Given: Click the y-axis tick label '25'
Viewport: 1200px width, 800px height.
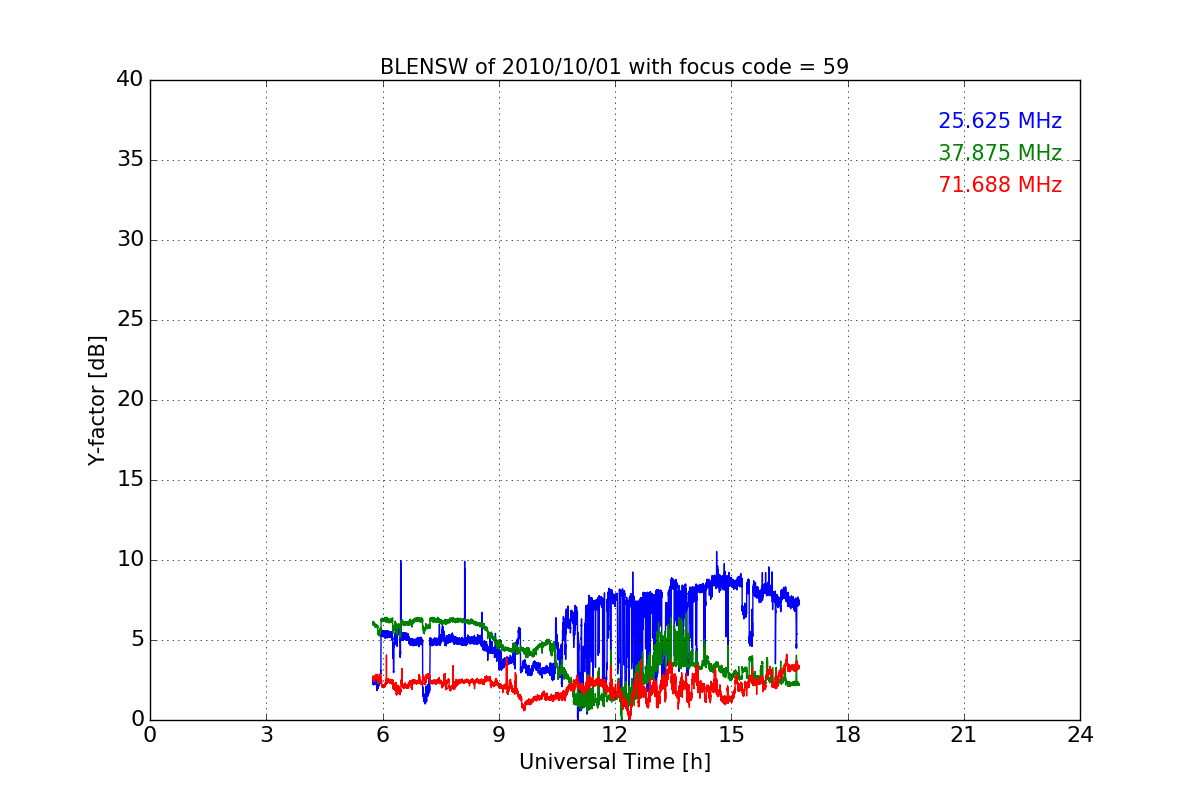Looking at the screenshot, I should (x=130, y=320).
